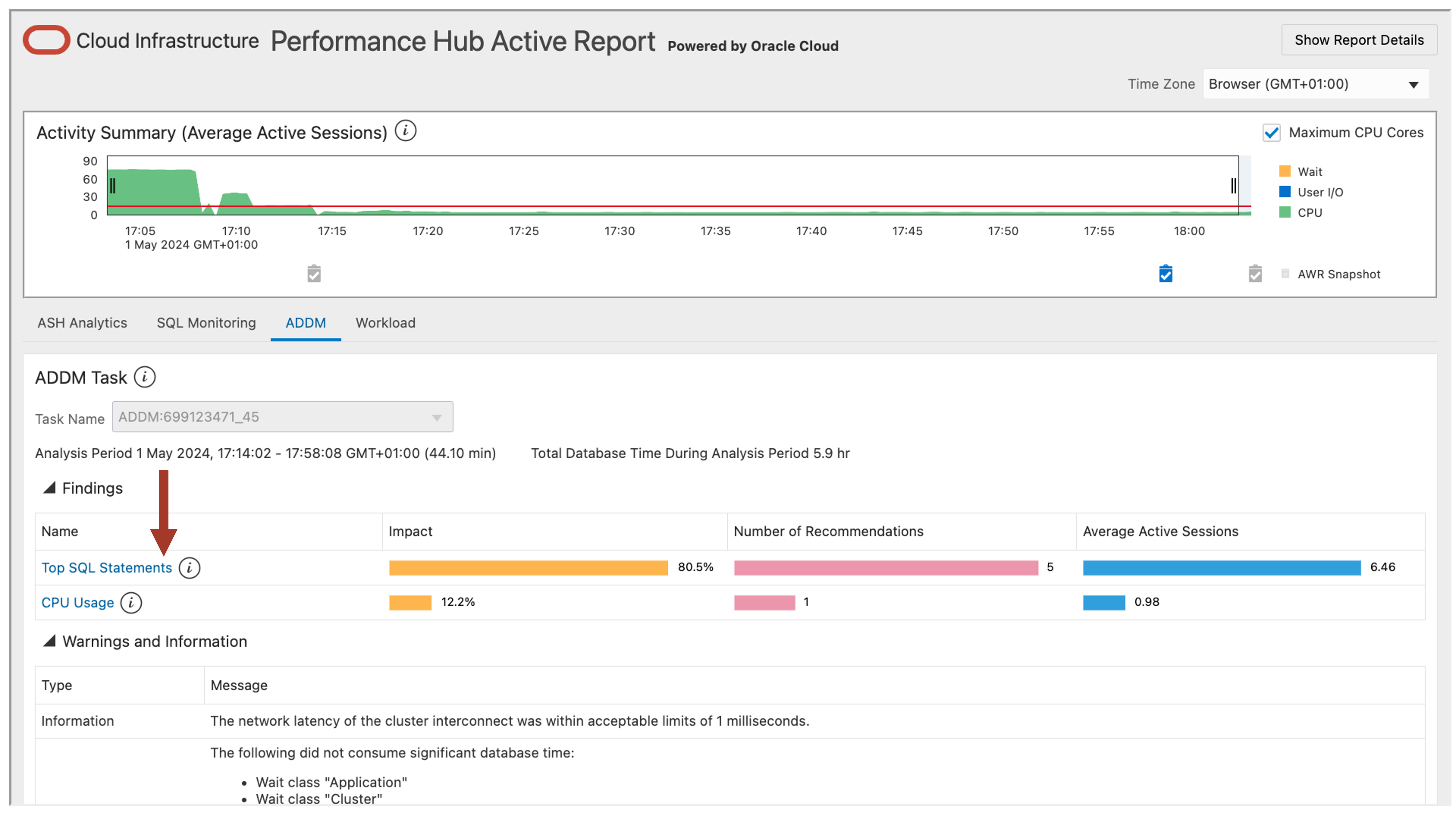
Task: Open the Top SQL Statements finding
Action: click(x=106, y=568)
